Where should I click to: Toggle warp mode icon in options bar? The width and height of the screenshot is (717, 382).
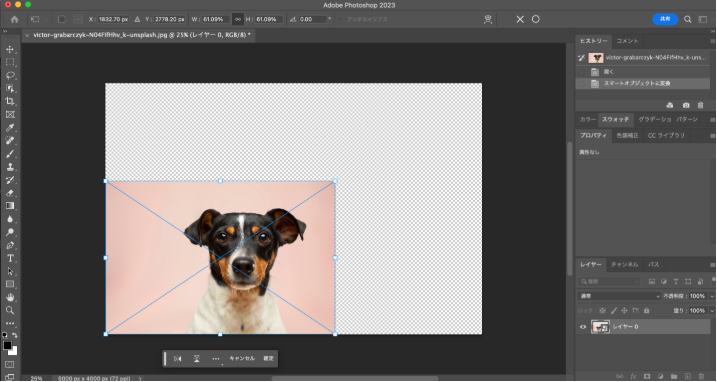coord(488,19)
